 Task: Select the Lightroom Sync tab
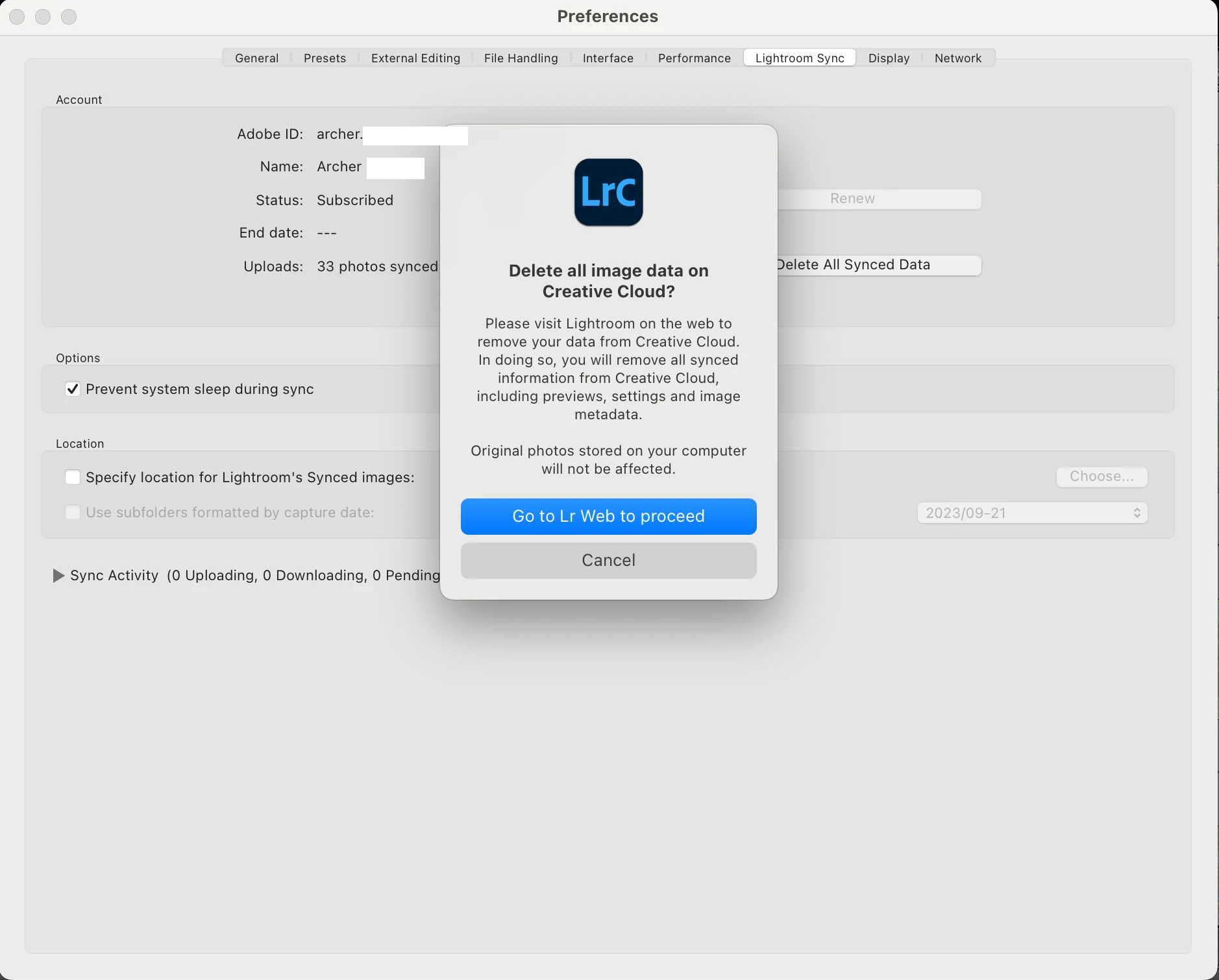[800, 58]
